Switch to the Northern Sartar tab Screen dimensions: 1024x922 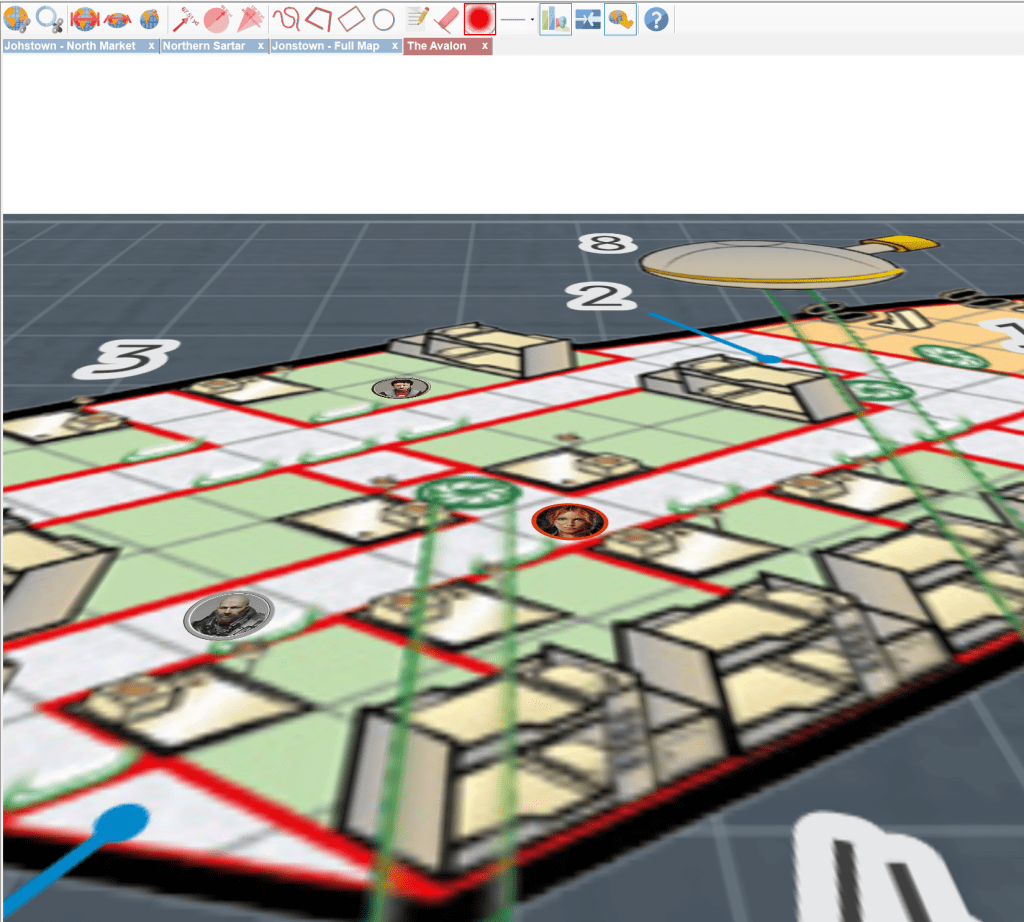pos(204,46)
